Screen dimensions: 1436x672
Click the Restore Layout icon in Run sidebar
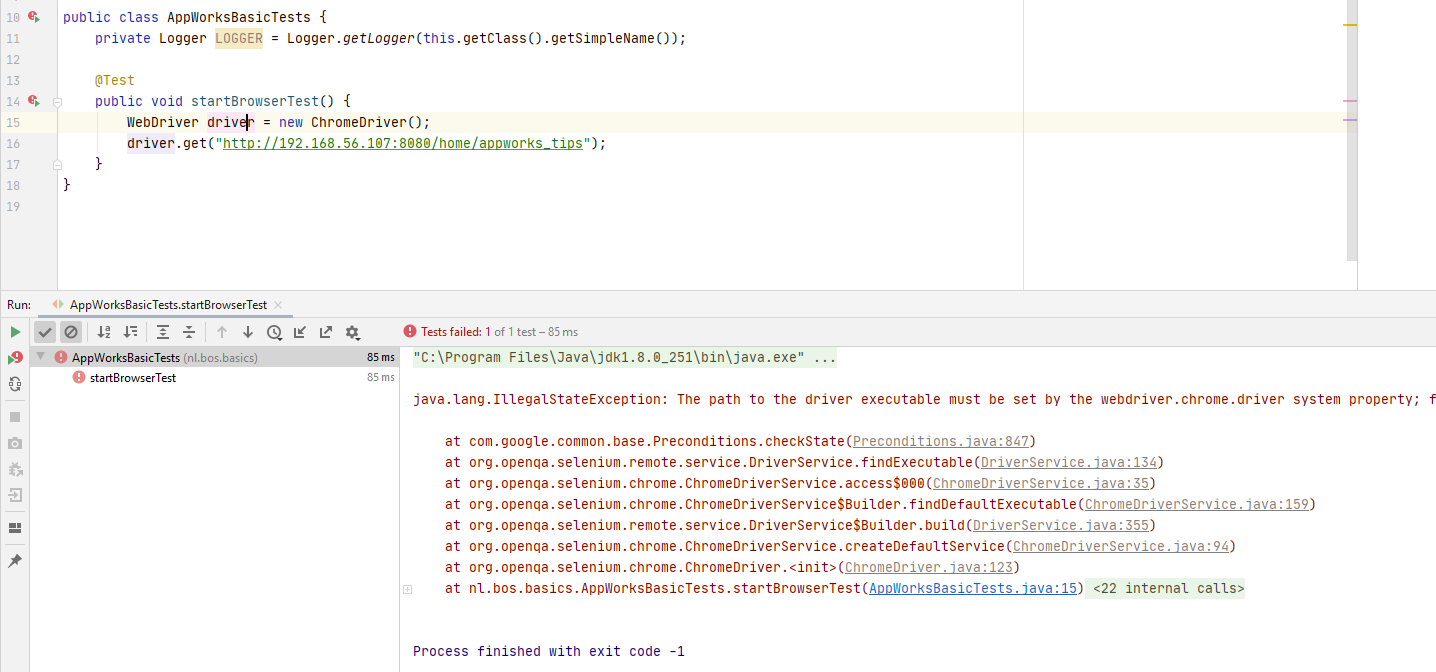coord(15,528)
